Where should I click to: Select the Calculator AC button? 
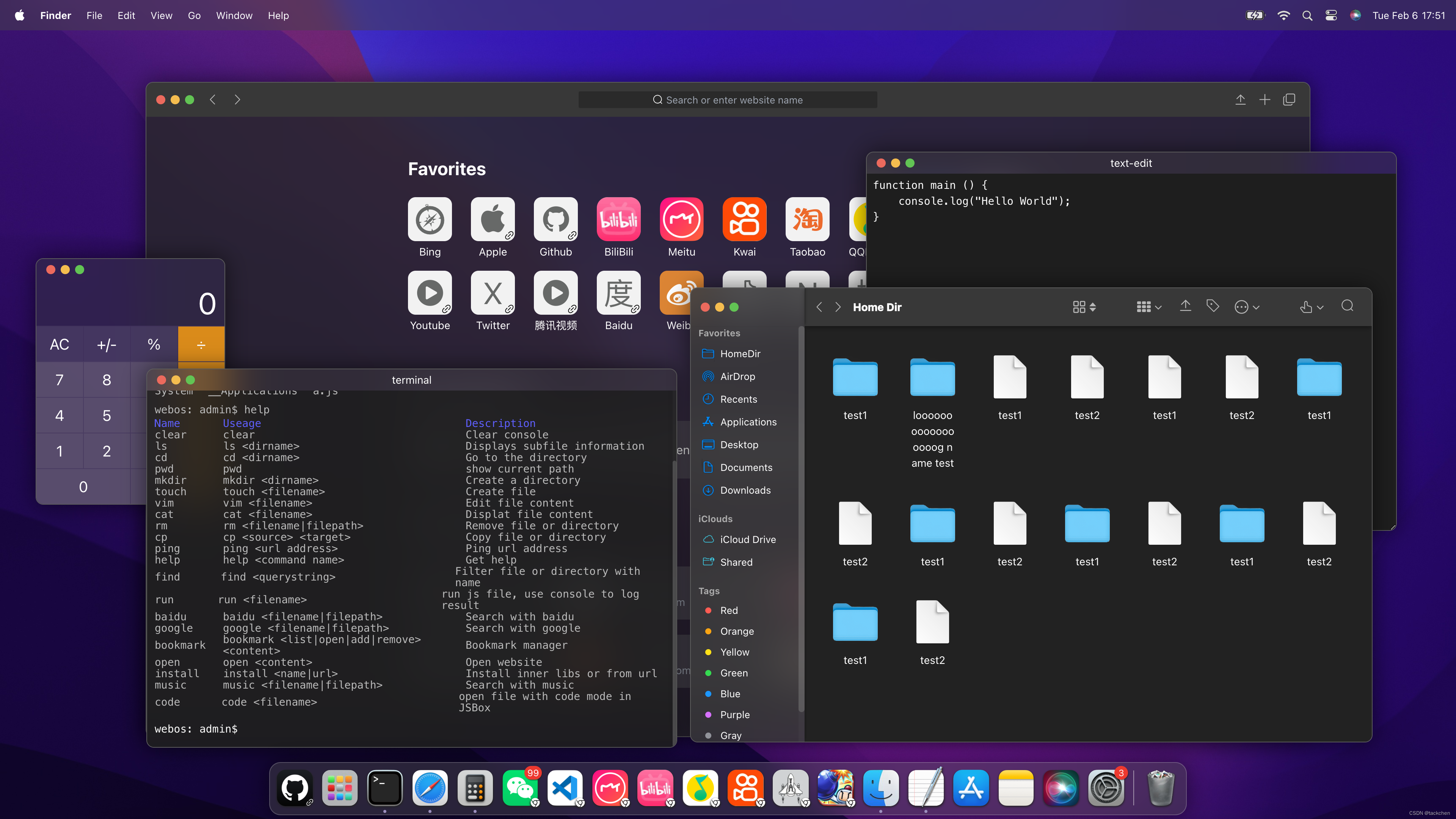tap(60, 344)
